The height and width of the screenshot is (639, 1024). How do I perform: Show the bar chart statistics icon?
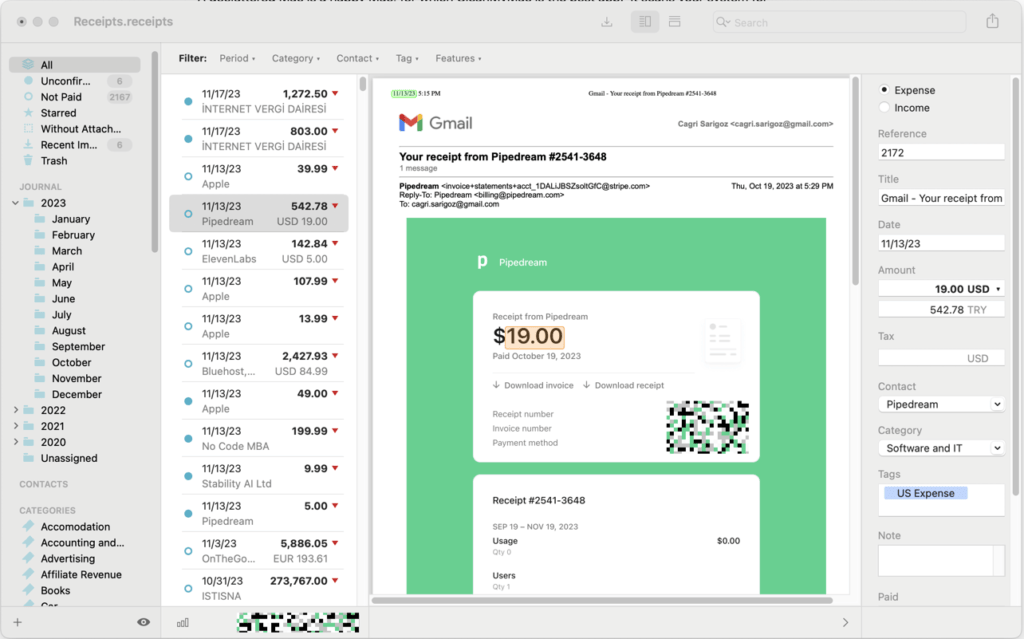click(x=183, y=622)
